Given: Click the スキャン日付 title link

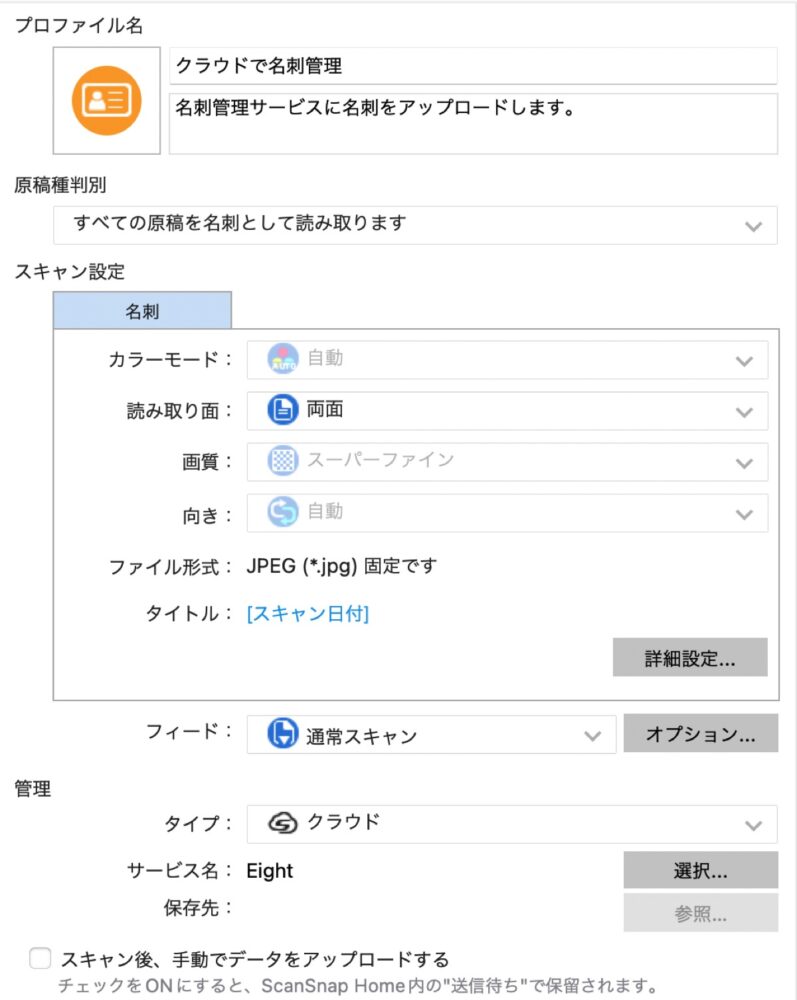Looking at the screenshot, I should click(x=308, y=614).
